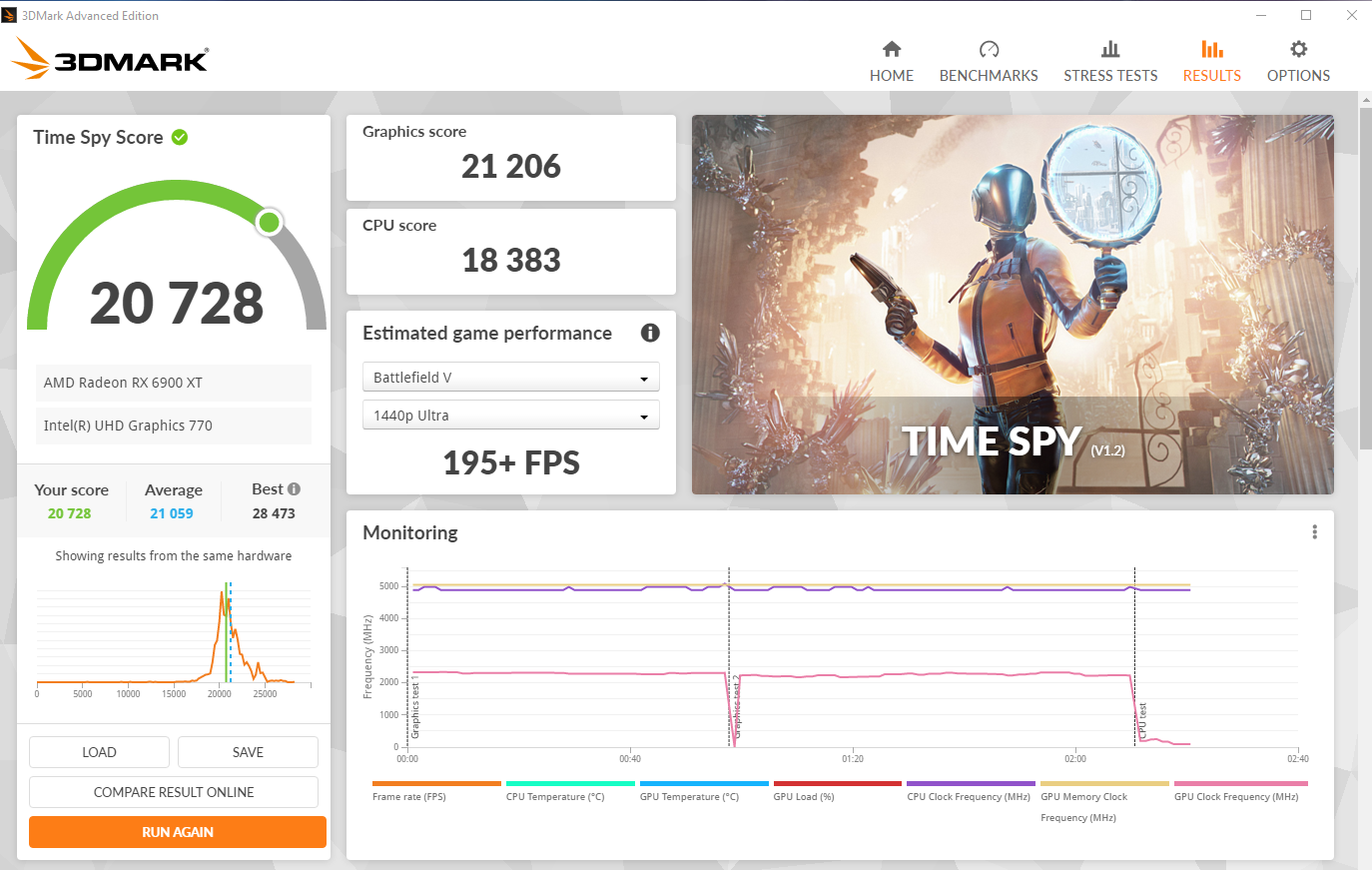Toggle GPU Memory Clock Frequency legend swatch
Viewport: 1372px width, 870px height.
(1104, 784)
